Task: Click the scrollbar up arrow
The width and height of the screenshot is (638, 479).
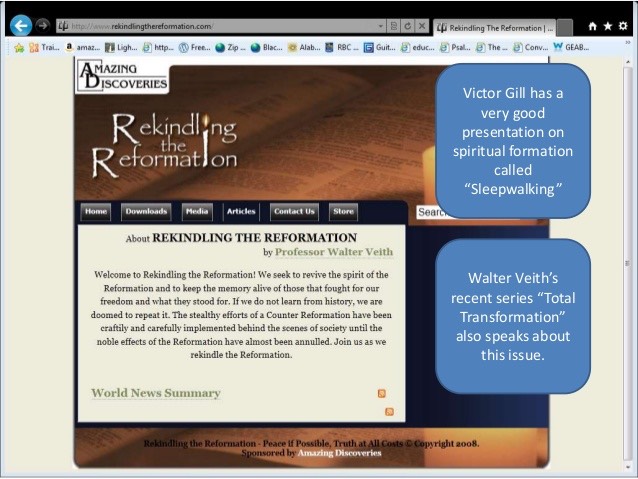Action: click(x=628, y=62)
